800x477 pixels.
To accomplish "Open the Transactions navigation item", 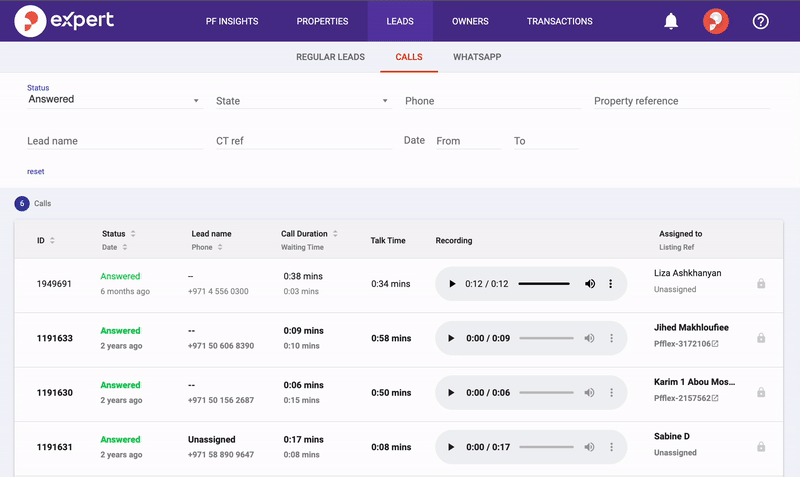I will (559, 21).
